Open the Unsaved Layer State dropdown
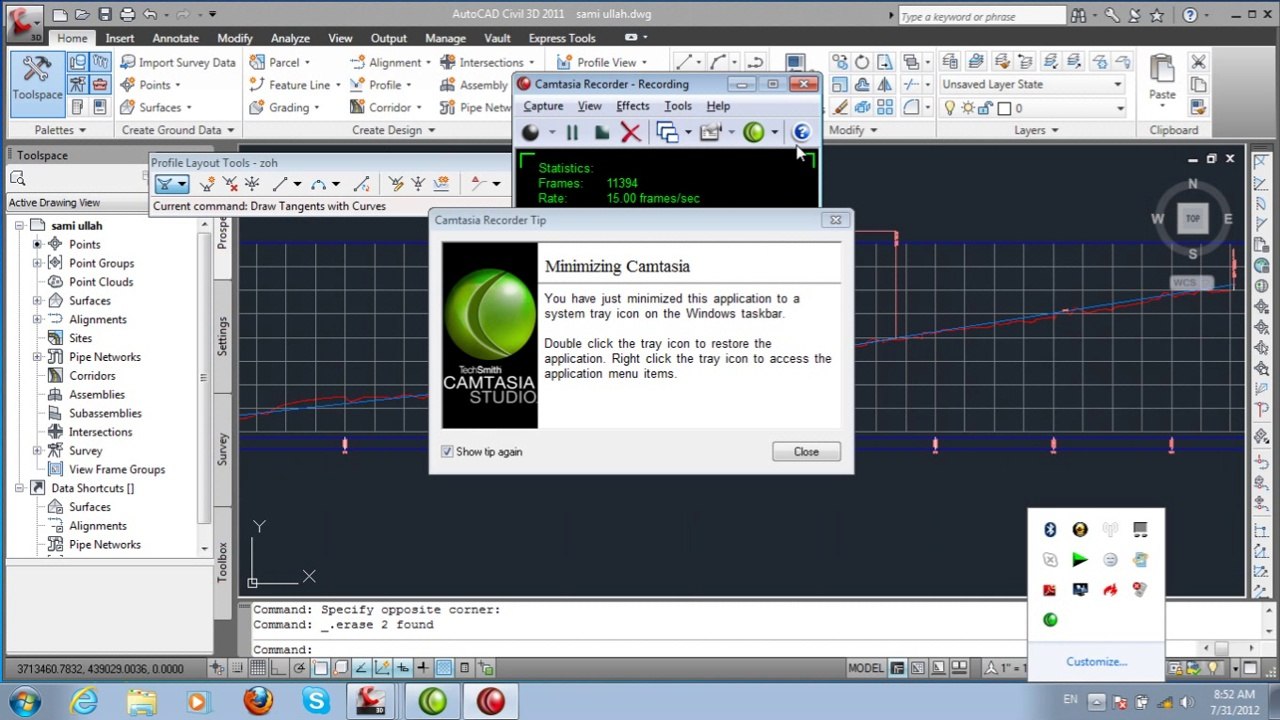 click(x=1117, y=85)
